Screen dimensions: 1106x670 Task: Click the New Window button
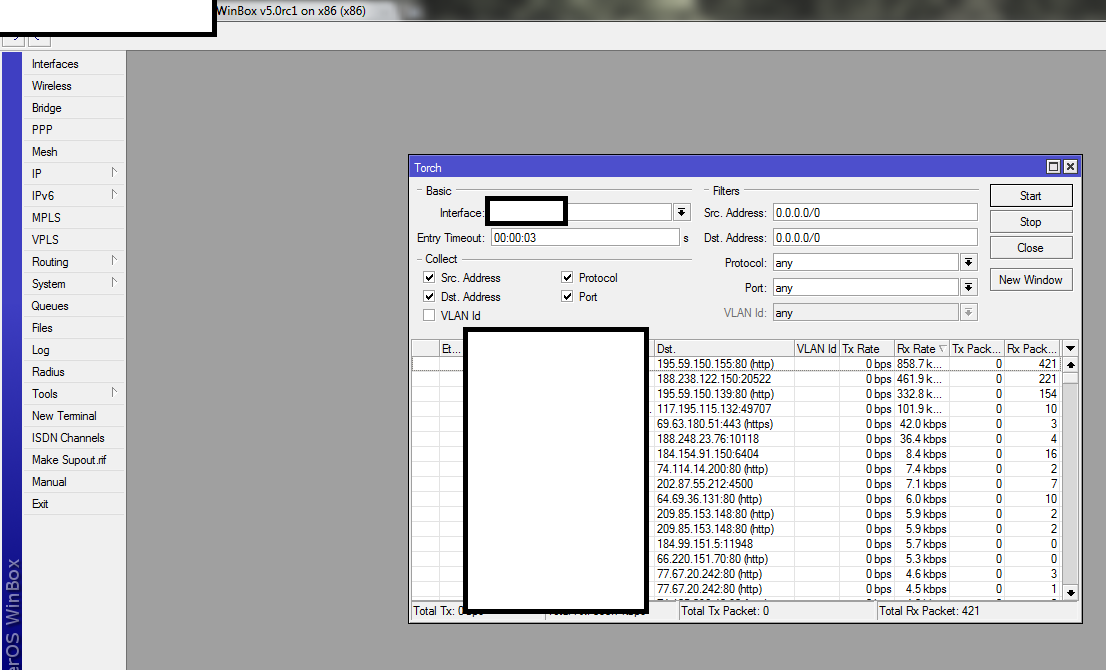1031,280
